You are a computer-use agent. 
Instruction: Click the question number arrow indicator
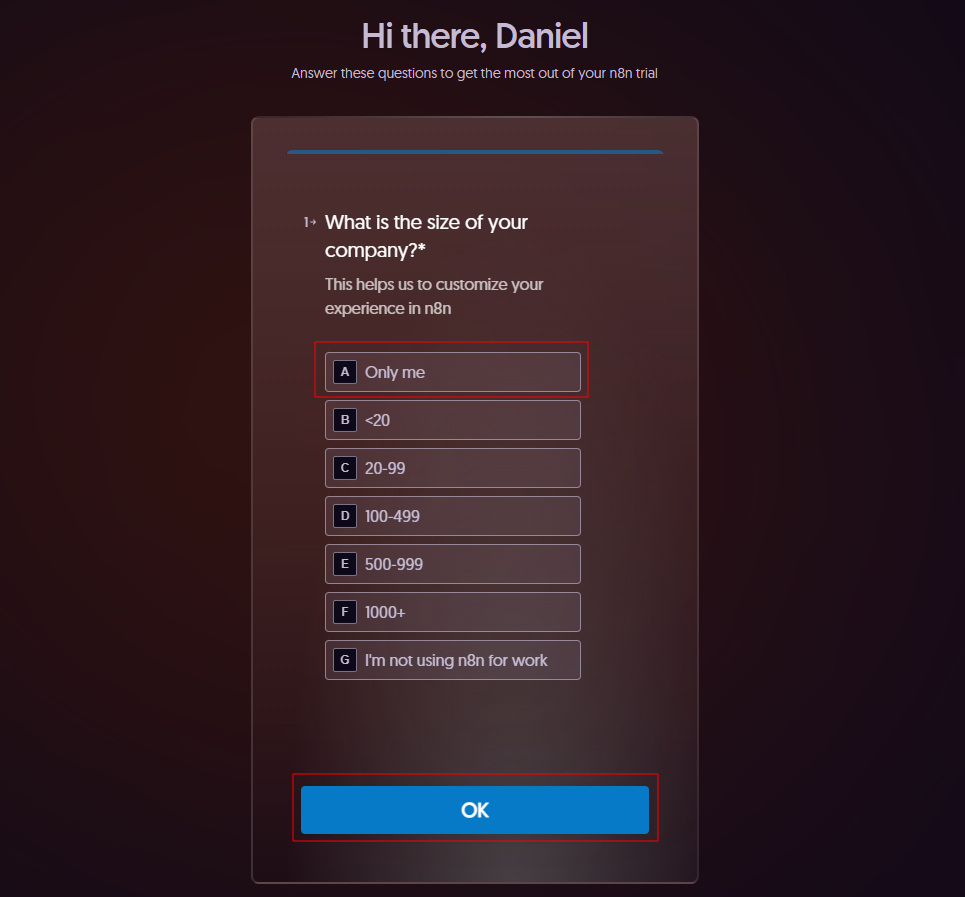pyautogui.click(x=309, y=222)
